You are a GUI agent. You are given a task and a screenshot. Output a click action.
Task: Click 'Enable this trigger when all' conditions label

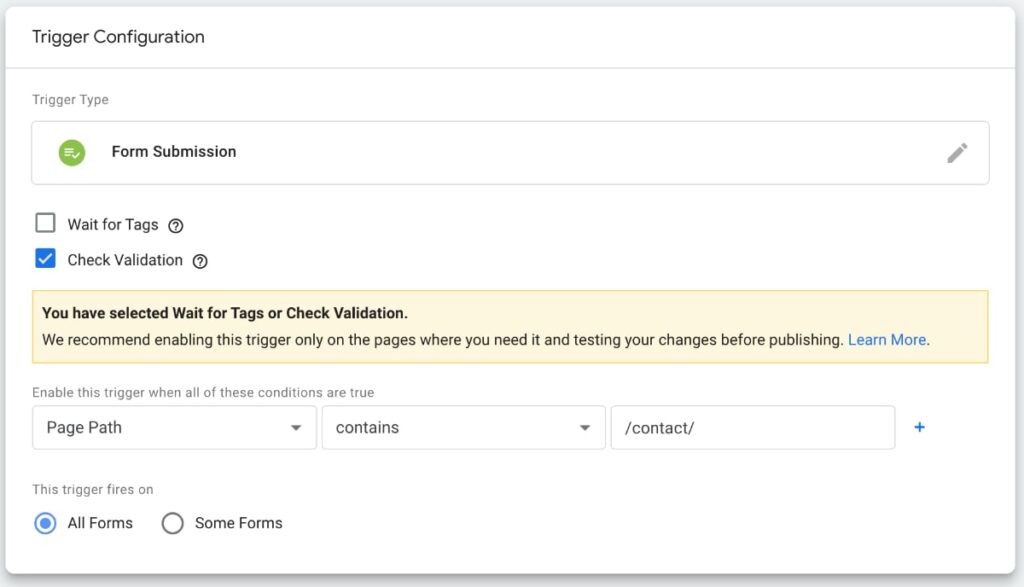(x=203, y=392)
